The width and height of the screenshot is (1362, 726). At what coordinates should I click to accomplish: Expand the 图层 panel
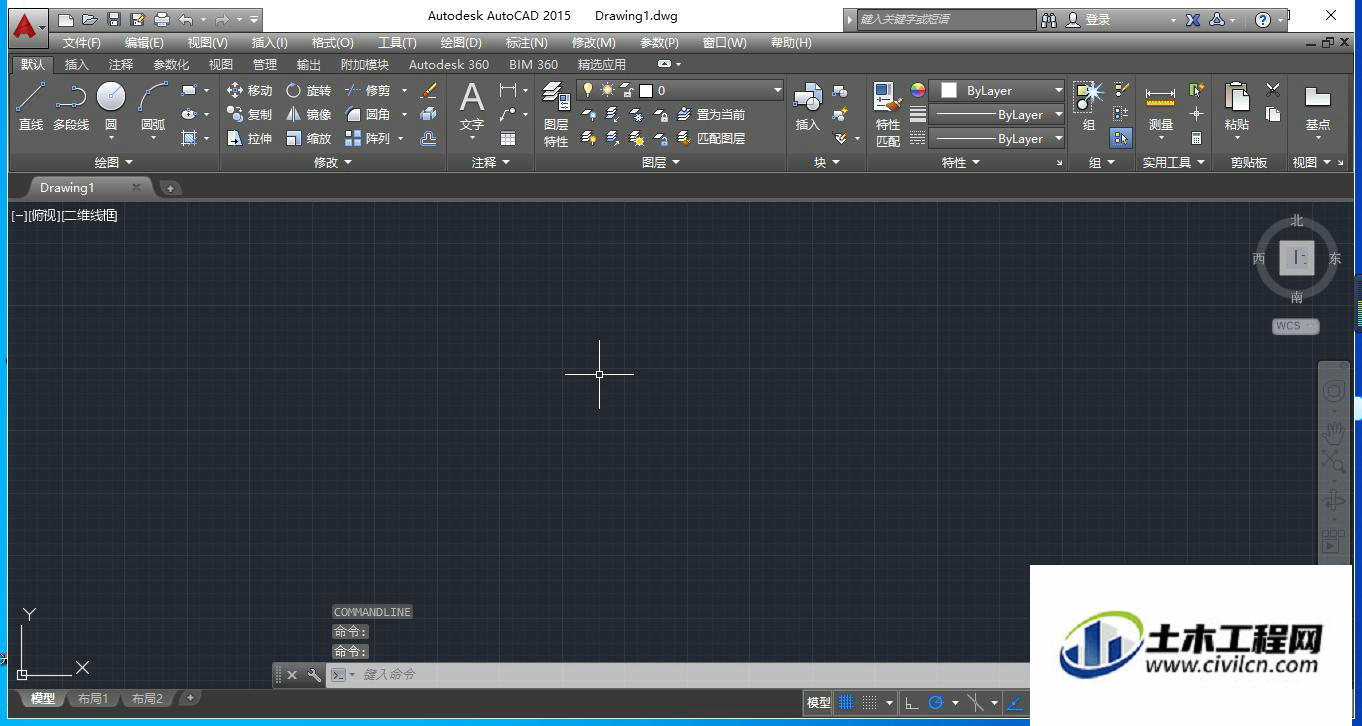(x=661, y=162)
